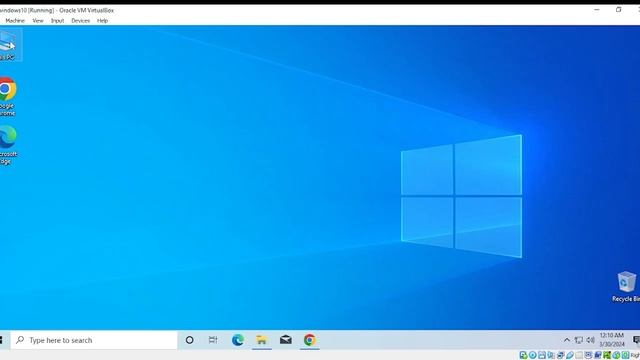Click the volume speaker tray icon

click(x=590, y=340)
